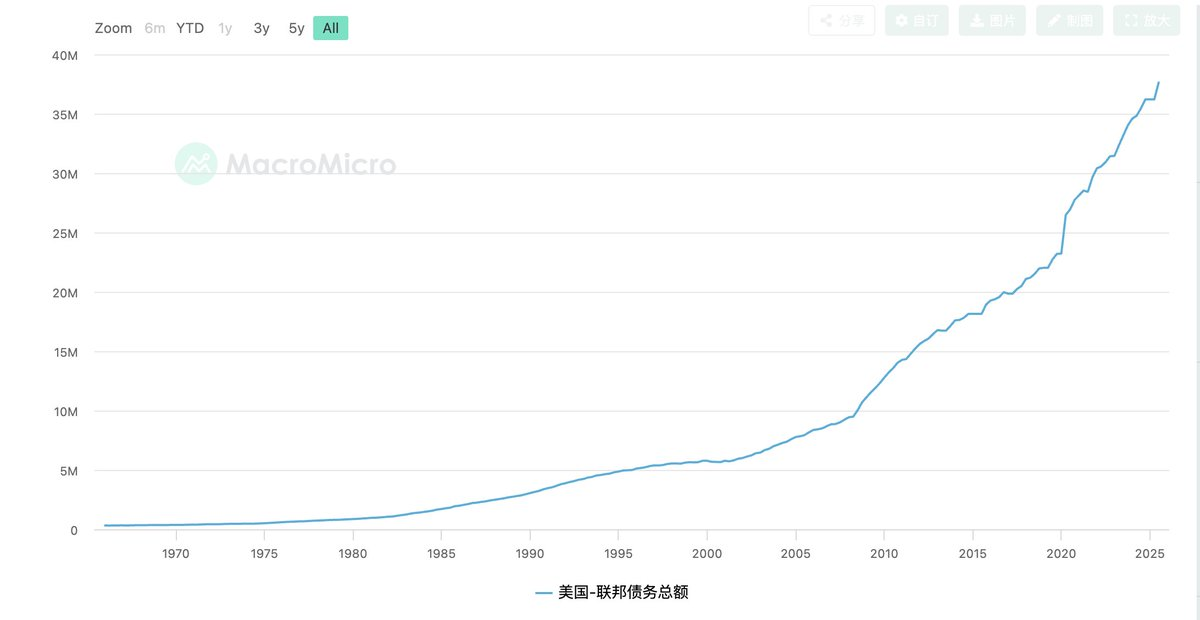Toggle the 美国-联邦债务总额 legend series
Viewport: 1200px width, 620px height.
tap(623, 592)
